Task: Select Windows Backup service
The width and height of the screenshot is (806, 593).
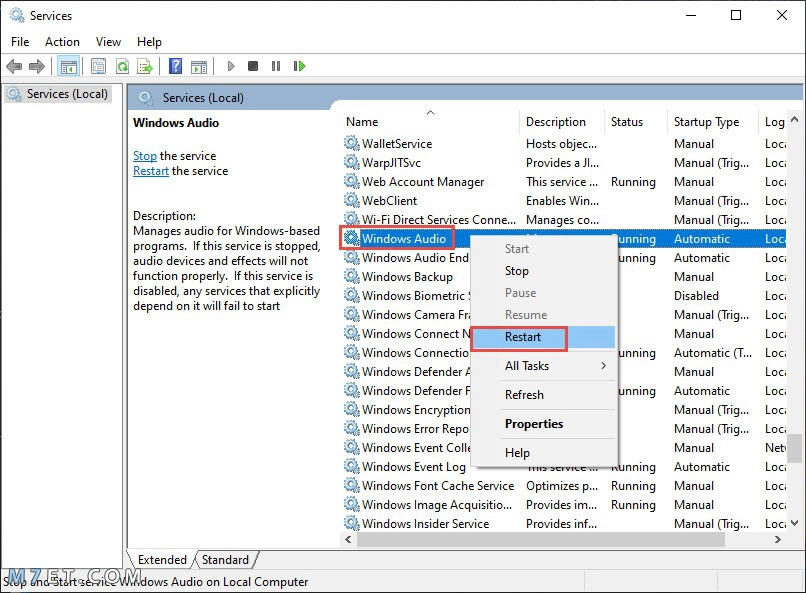Action: 407,276
